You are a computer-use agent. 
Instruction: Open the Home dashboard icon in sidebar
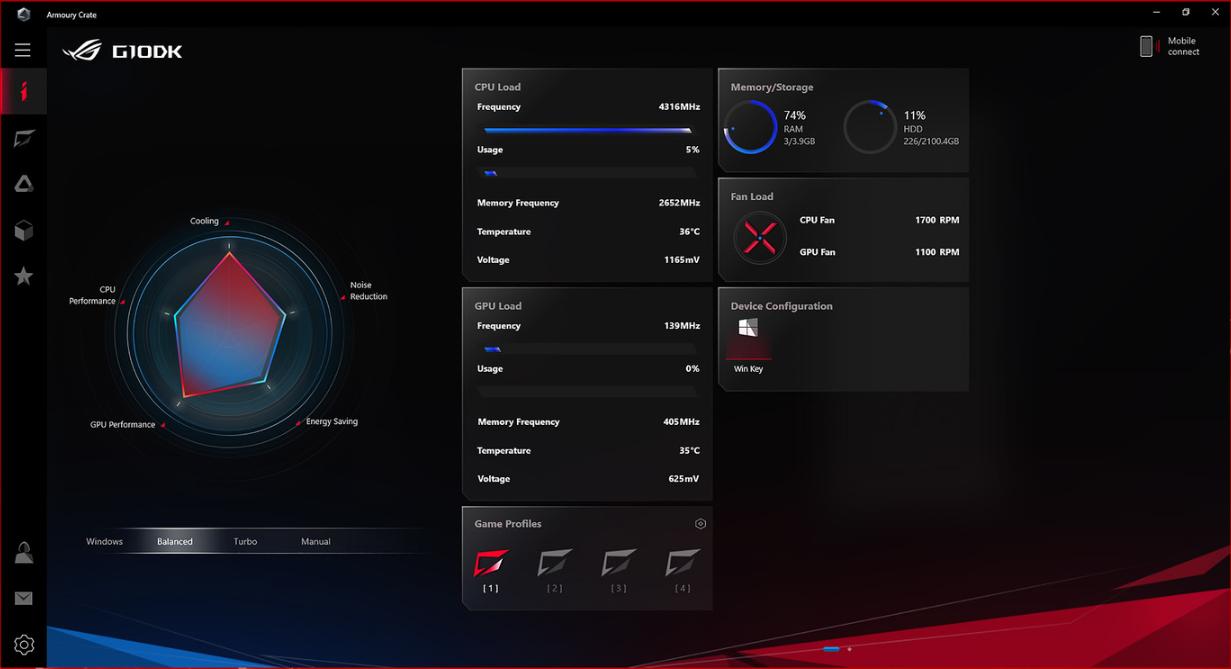(x=24, y=92)
